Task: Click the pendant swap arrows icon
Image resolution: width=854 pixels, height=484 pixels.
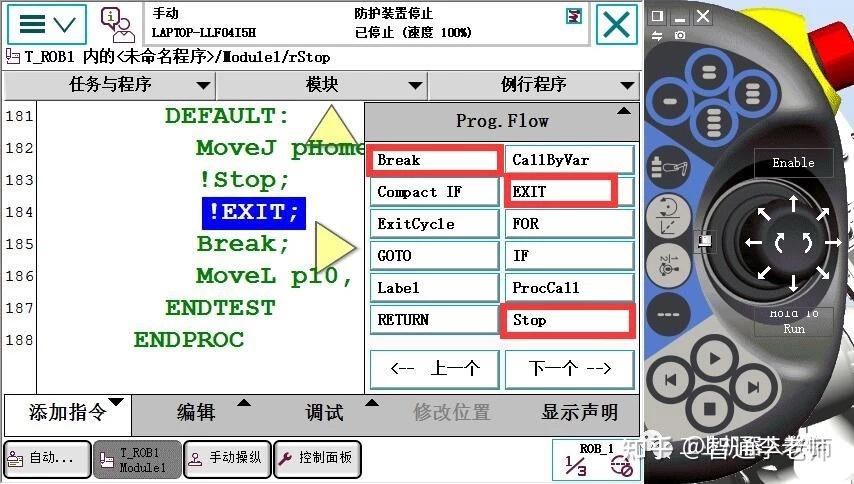Action: coord(657,35)
